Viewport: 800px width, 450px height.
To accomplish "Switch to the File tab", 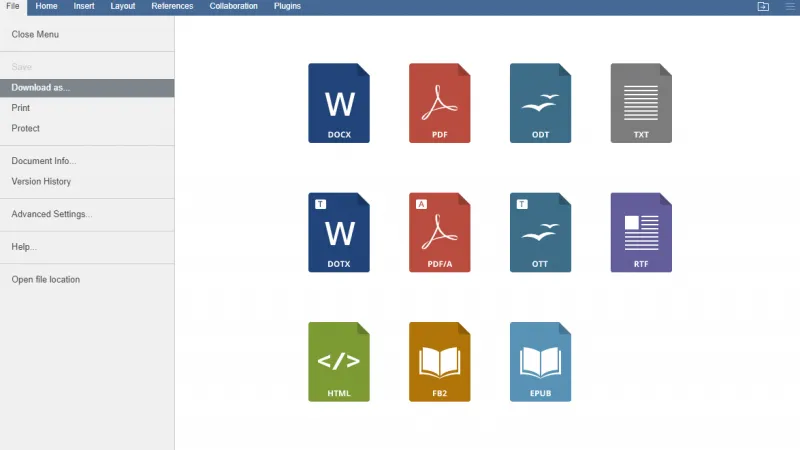I will pyautogui.click(x=13, y=6).
